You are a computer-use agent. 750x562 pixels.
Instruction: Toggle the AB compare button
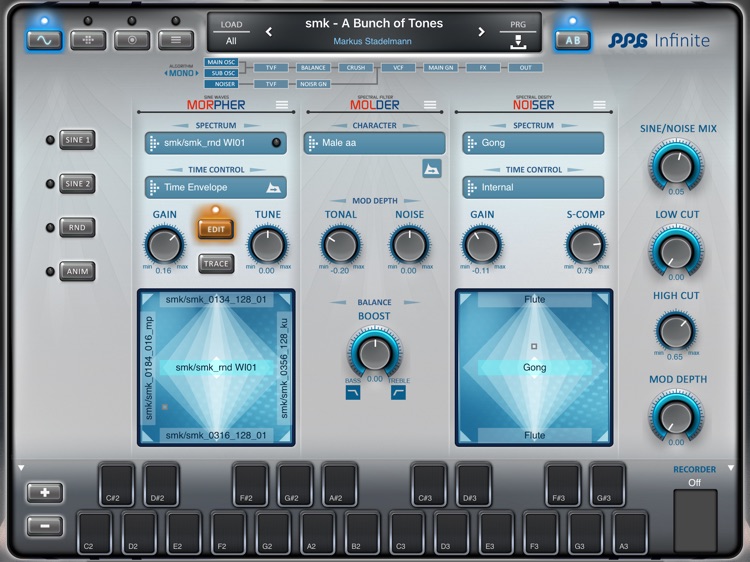573,40
